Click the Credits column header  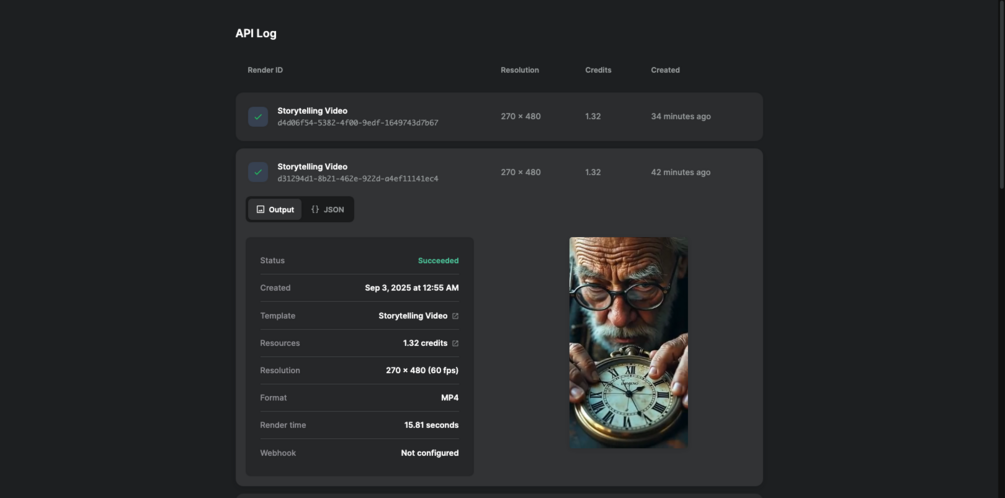tap(598, 70)
